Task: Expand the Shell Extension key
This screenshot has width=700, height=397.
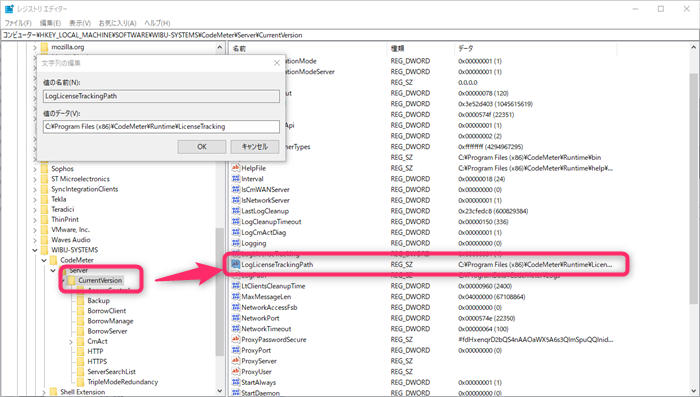Action: coord(44,392)
